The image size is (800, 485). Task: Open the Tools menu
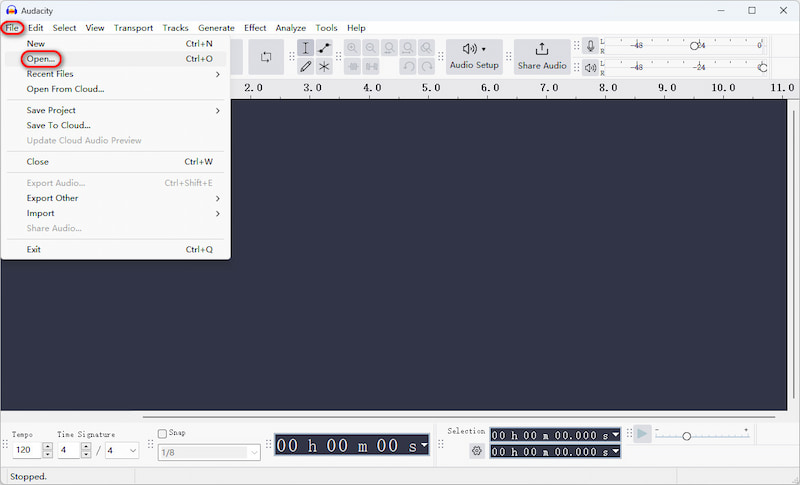click(327, 28)
